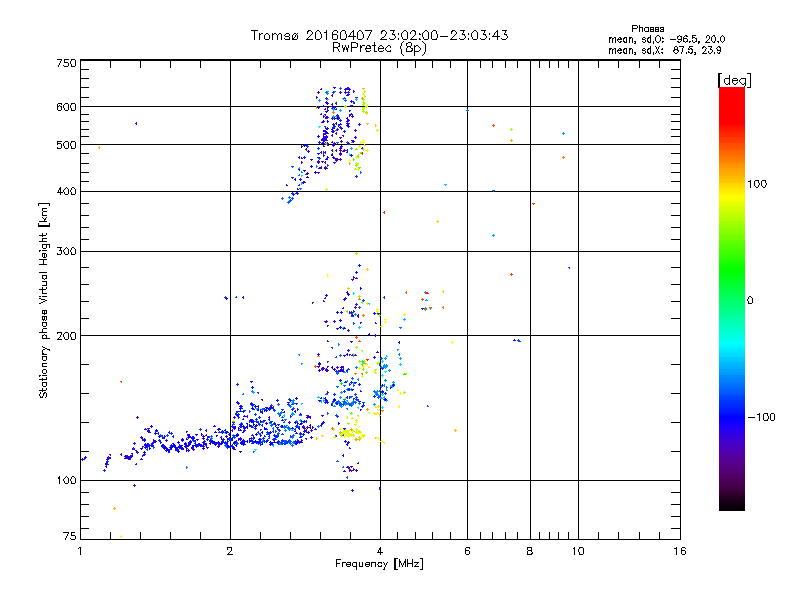Click the "mean, sd,X: 87.5, 23.9" line
The width and height of the screenshot is (800, 600).
tap(664, 50)
